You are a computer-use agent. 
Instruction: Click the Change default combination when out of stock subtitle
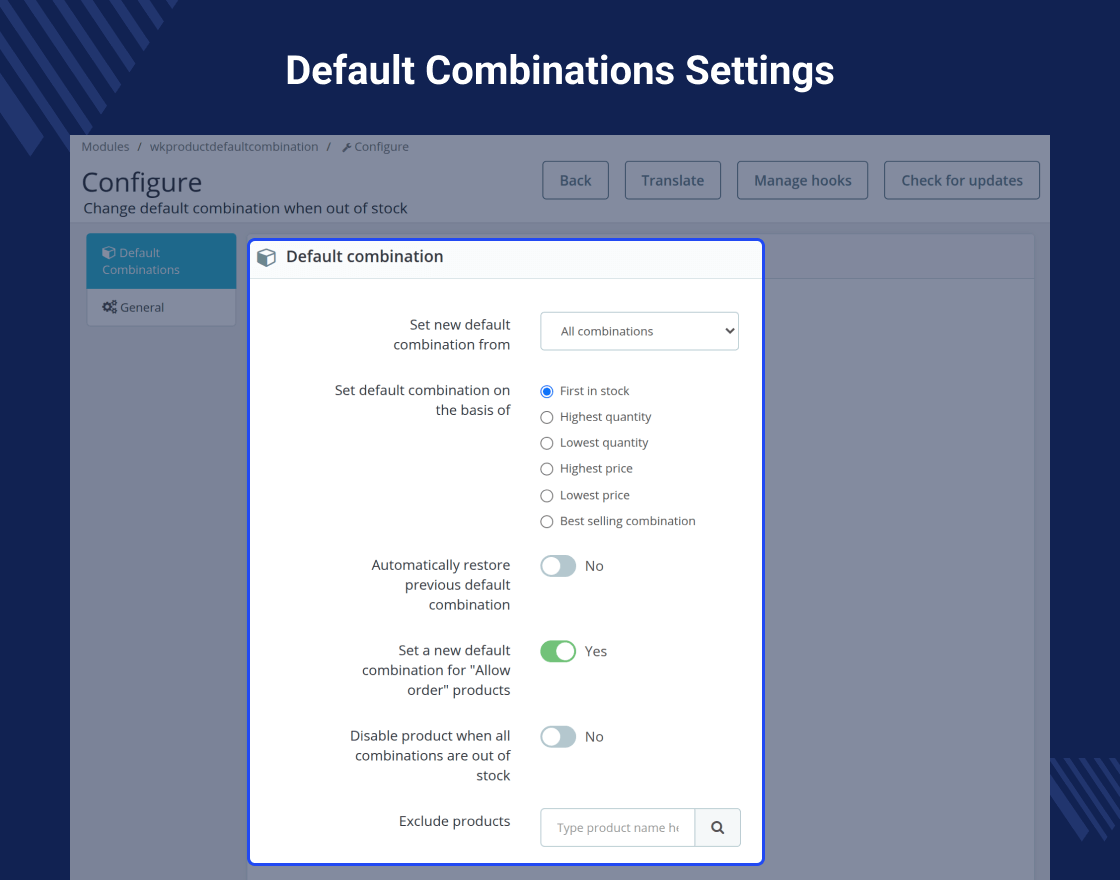(245, 208)
